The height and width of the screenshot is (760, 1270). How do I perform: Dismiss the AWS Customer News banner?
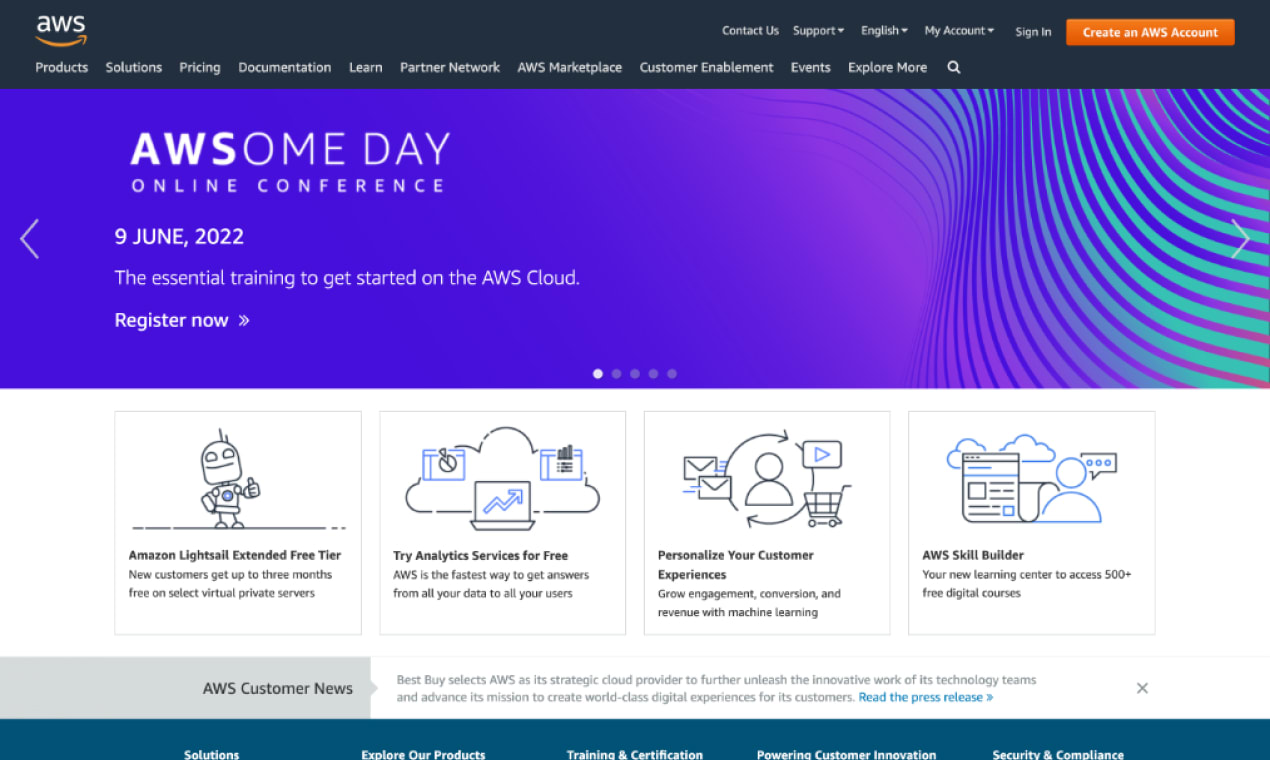[x=1142, y=688]
